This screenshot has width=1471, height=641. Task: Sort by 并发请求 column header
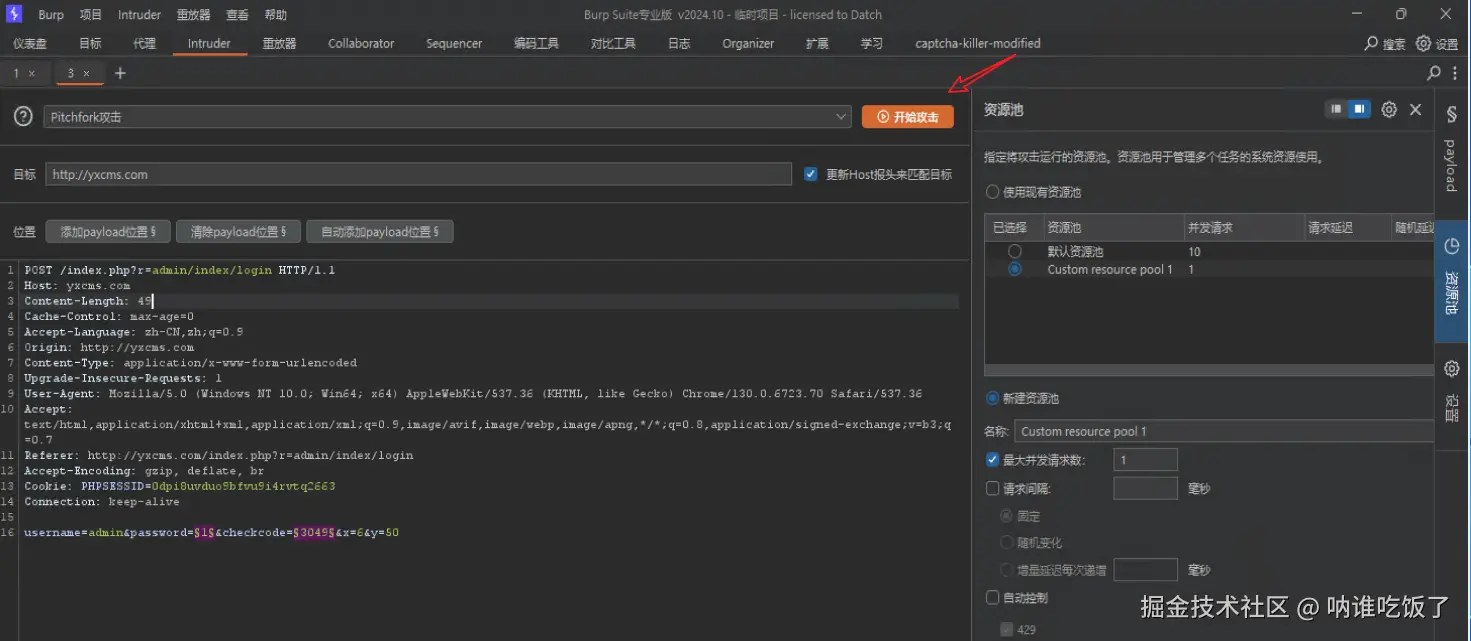[1242, 228]
